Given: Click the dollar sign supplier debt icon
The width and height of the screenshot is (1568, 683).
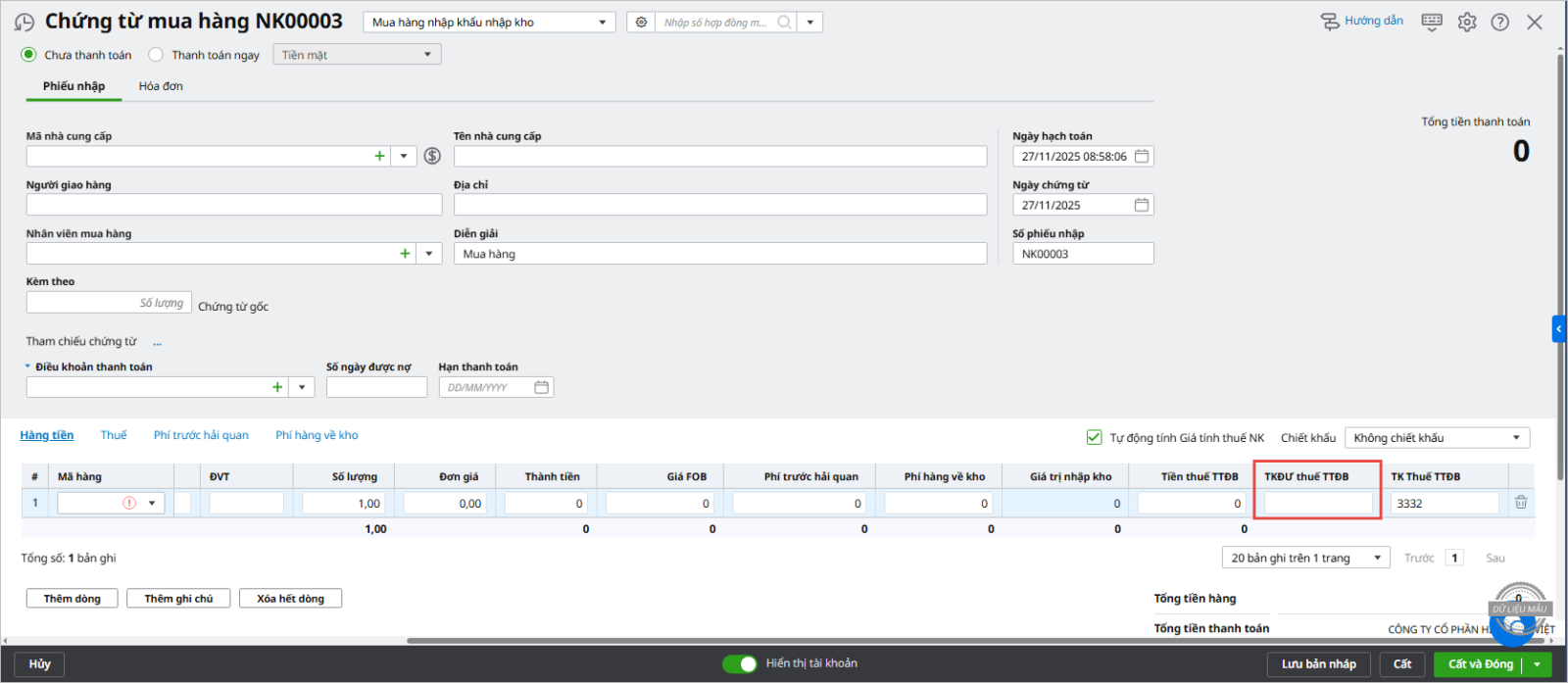Looking at the screenshot, I should pos(432,156).
